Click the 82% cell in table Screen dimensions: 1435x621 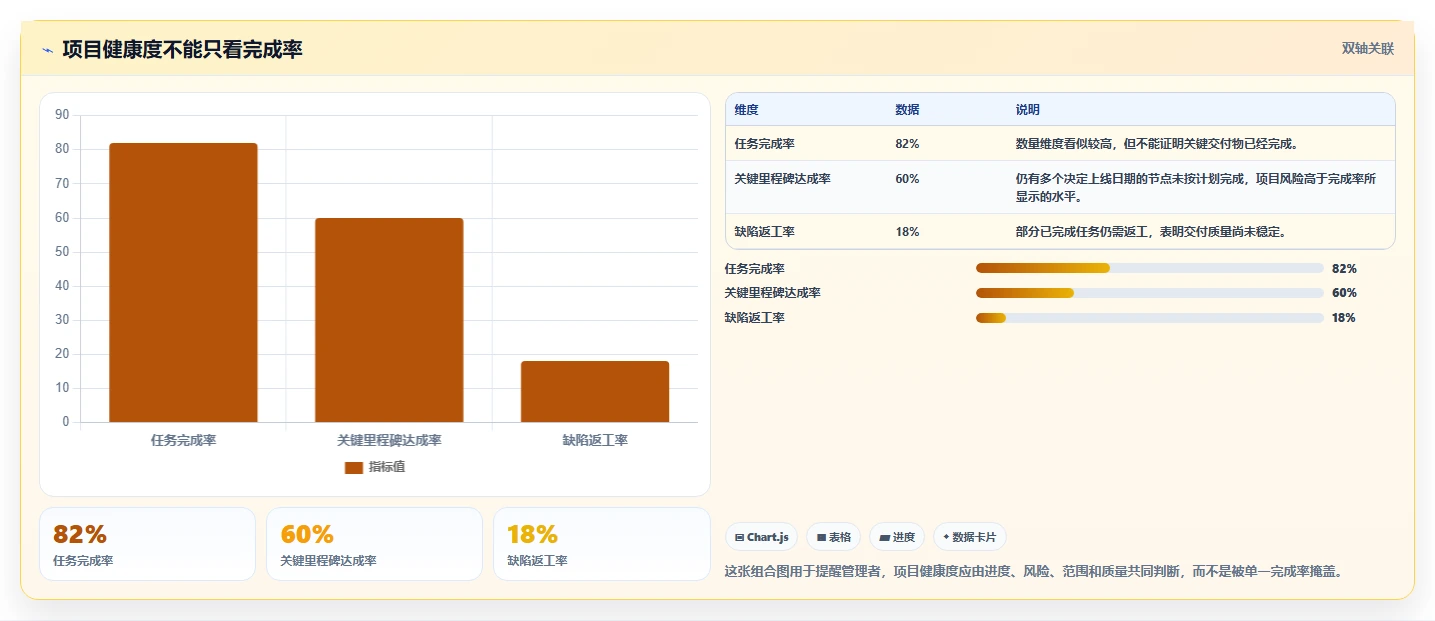coord(907,143)
